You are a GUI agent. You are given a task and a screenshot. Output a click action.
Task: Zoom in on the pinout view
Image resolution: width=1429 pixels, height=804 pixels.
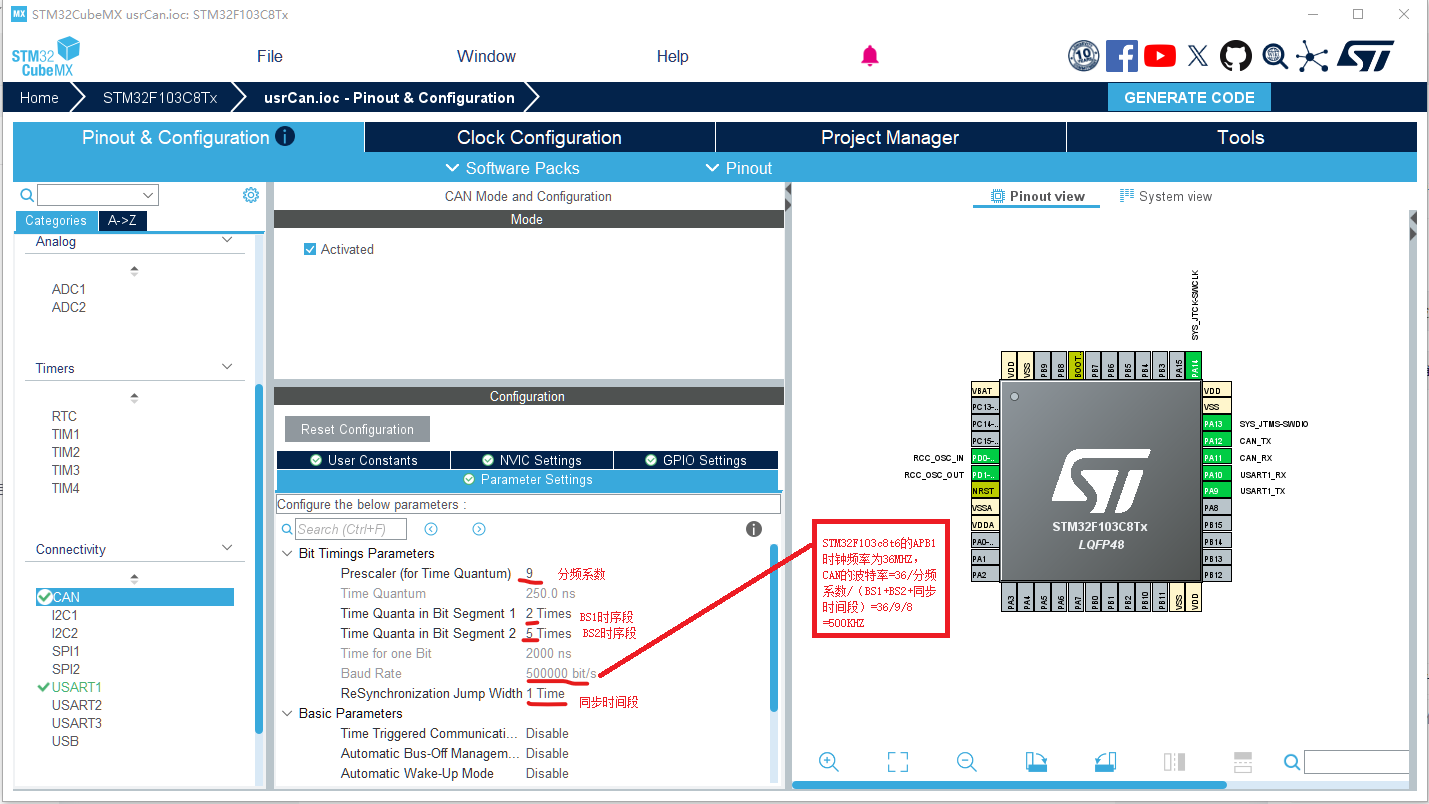click(829, 762)
